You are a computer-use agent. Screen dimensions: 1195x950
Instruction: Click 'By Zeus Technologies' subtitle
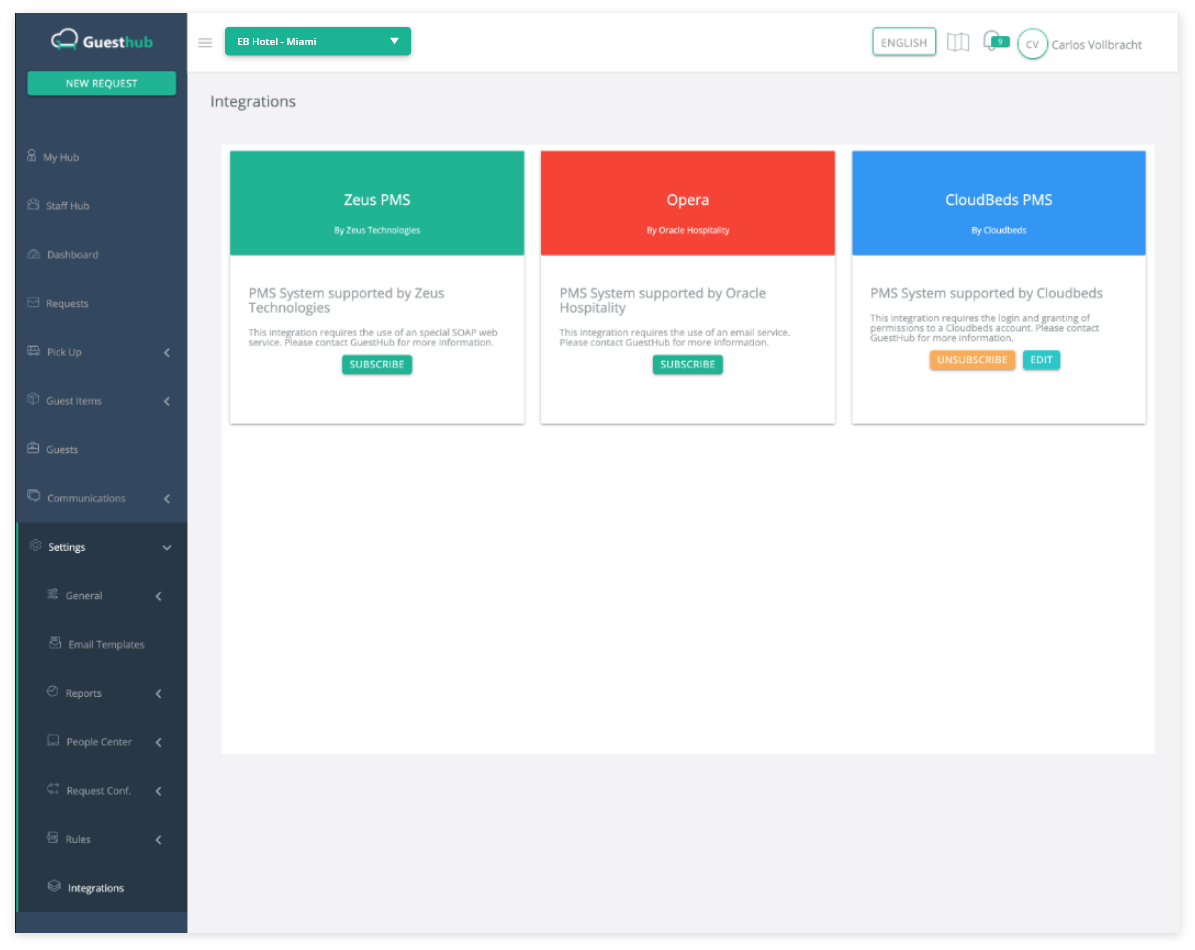coord(377,230)
